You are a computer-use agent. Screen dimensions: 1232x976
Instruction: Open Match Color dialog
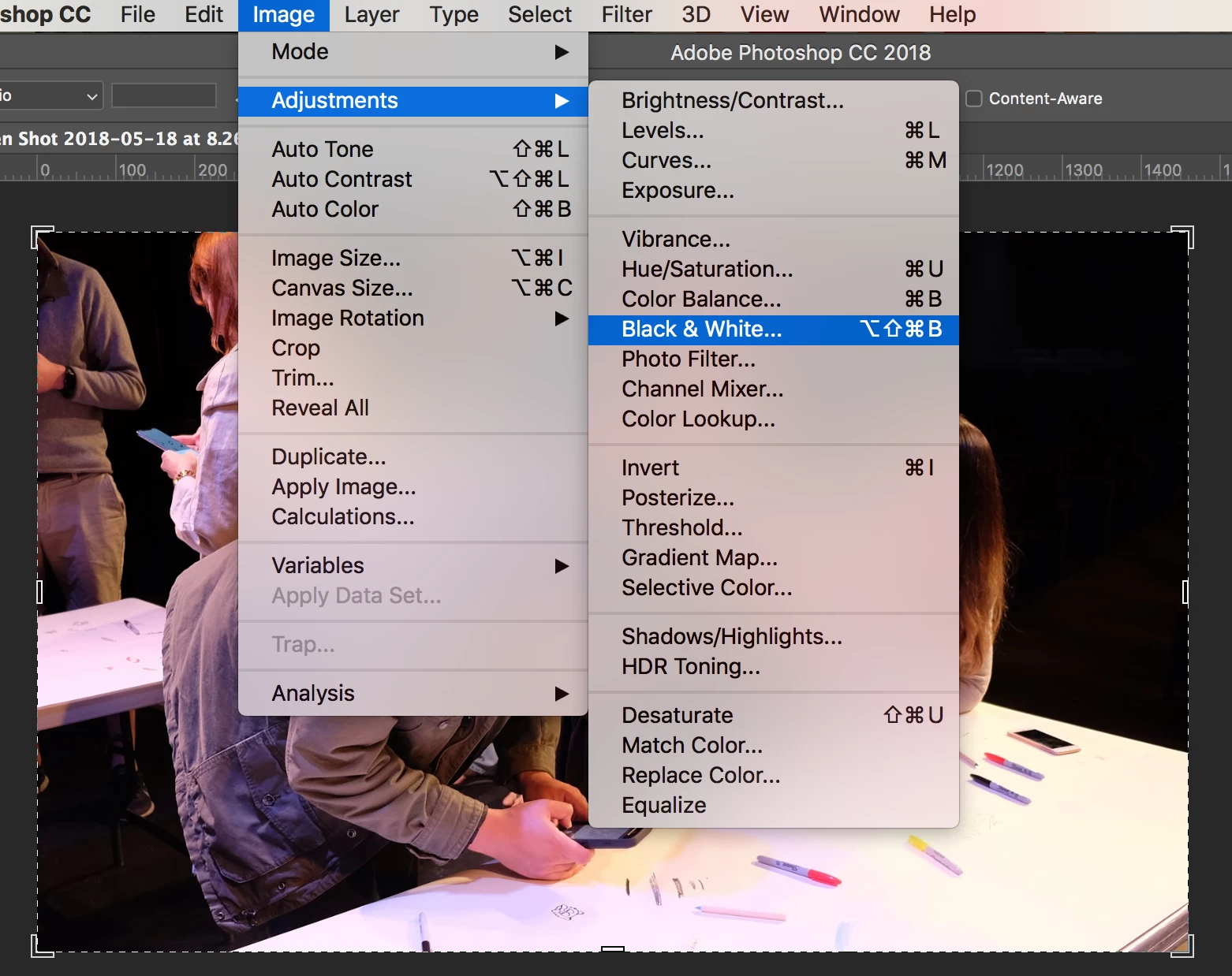pos(774,746)
